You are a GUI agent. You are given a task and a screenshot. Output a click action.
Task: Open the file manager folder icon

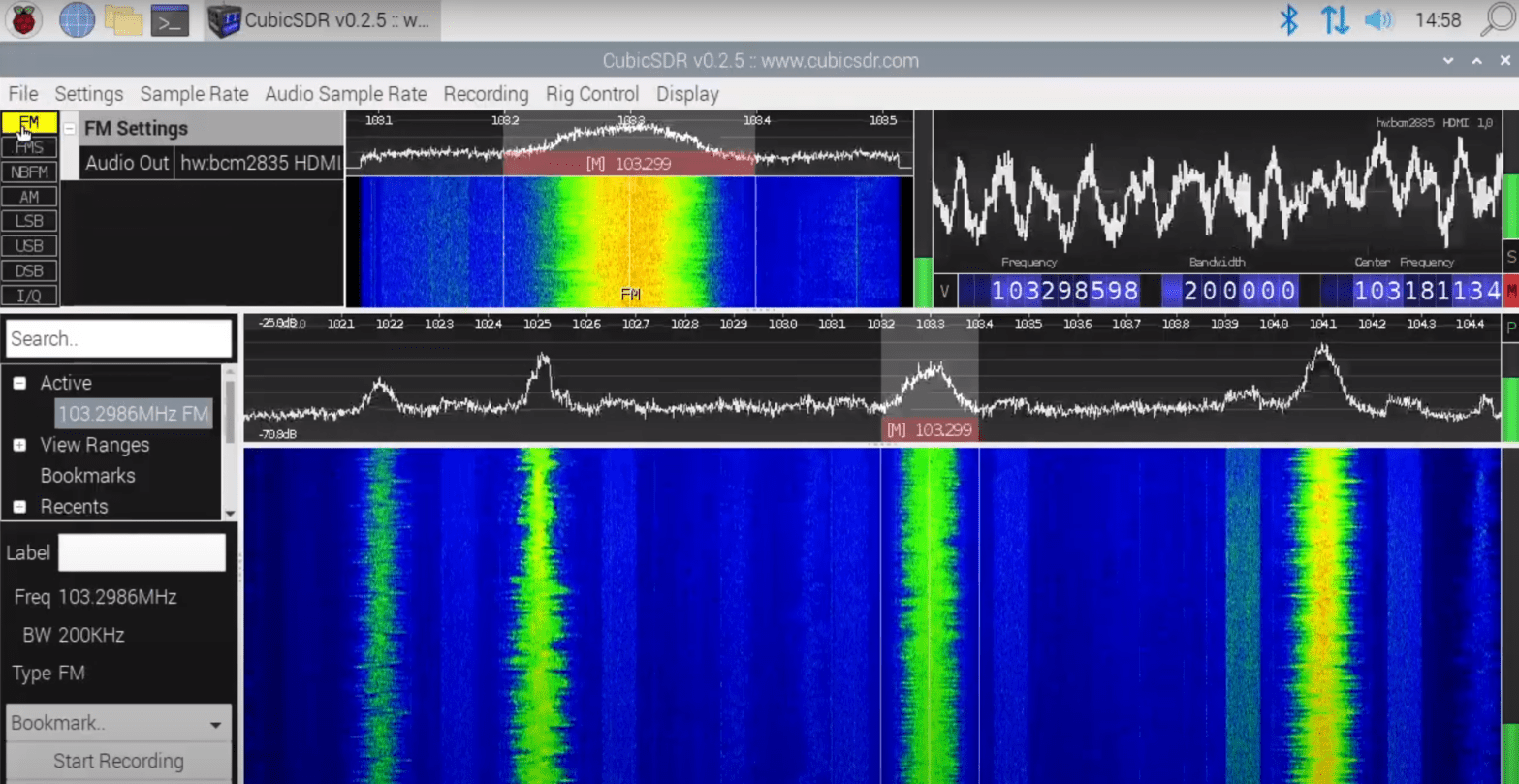[123, 20]
